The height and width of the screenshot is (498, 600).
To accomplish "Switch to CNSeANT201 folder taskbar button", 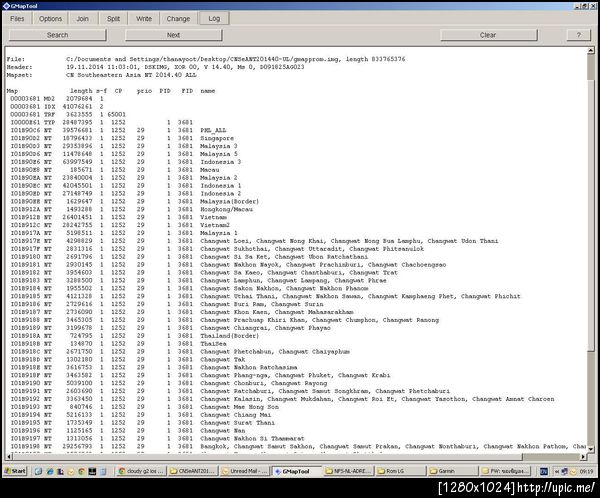I will pos(193,471).
